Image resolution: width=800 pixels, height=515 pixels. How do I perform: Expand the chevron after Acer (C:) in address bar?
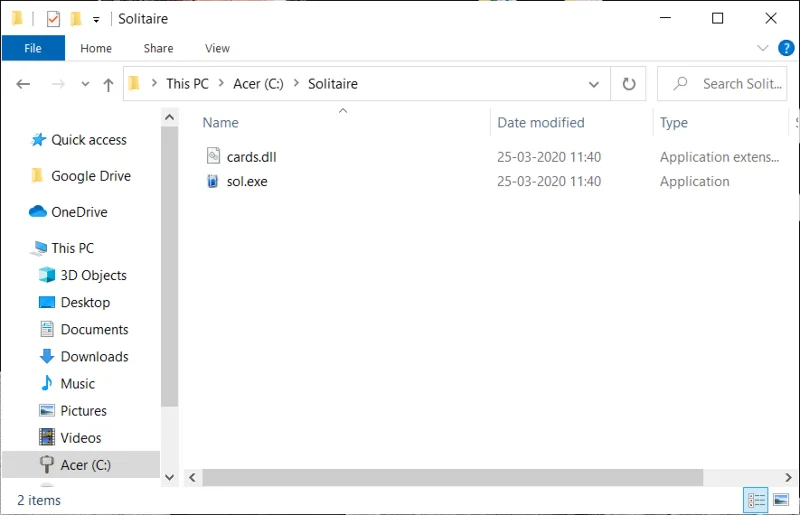click(295, 83)
